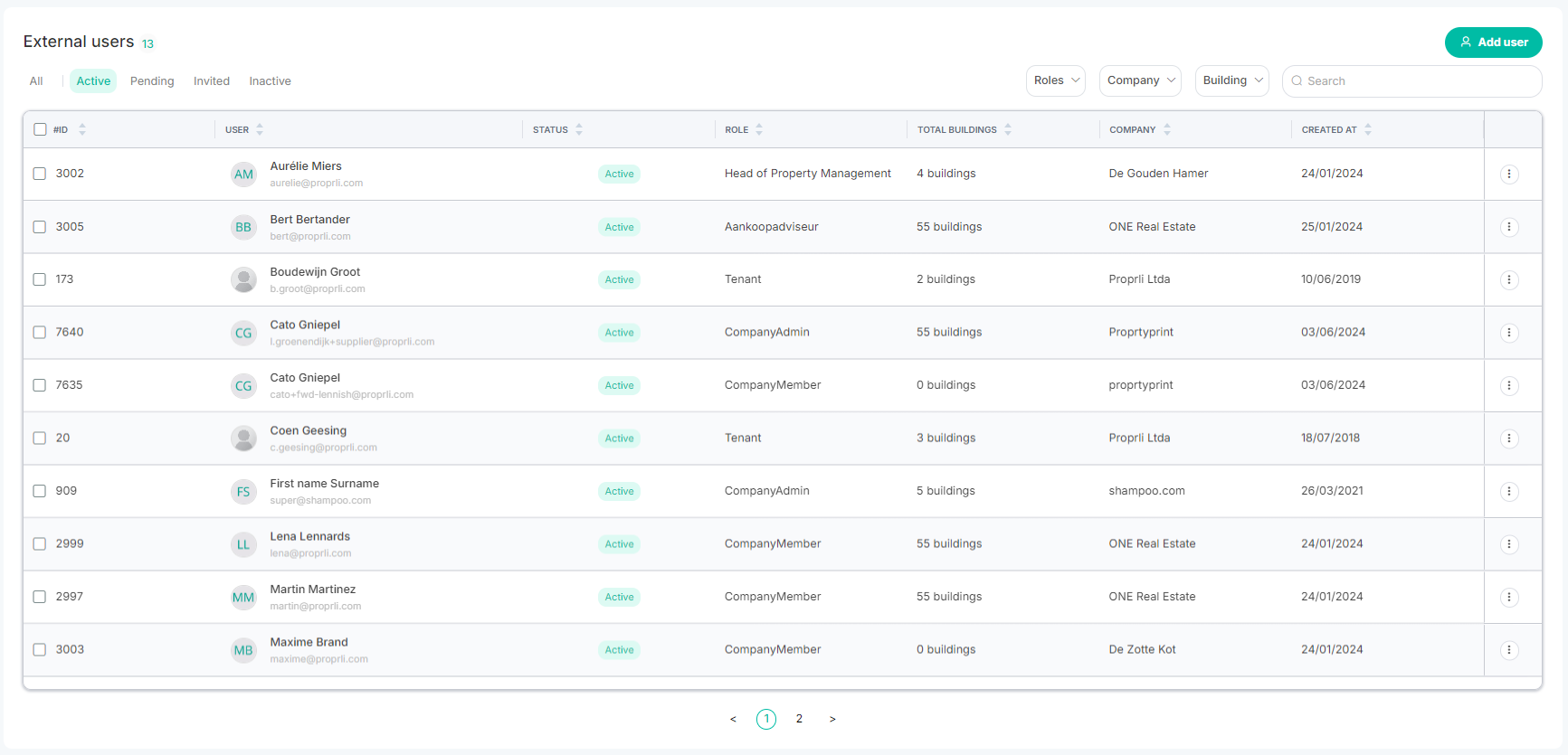Screen dimensions: 1568x755
Task: Show Inactive users tab
Action: pyautogui.click(x=271, y=81)
